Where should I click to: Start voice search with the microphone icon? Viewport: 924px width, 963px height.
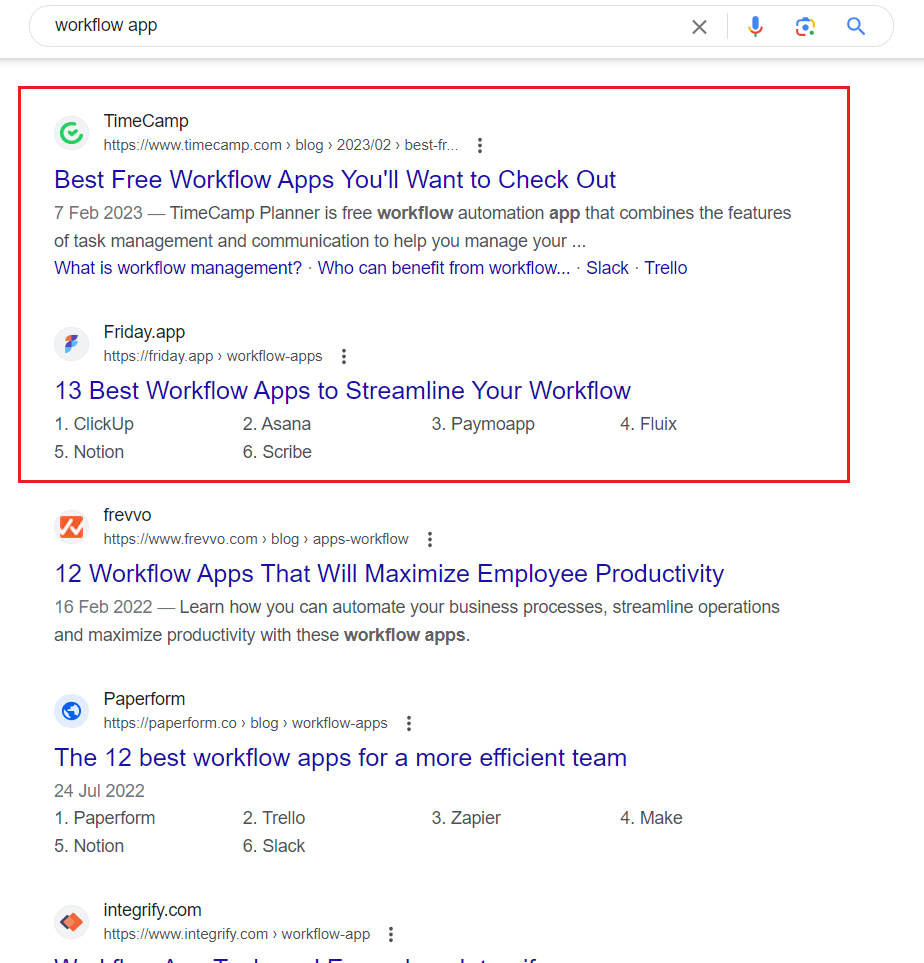(x=755, y=27)
